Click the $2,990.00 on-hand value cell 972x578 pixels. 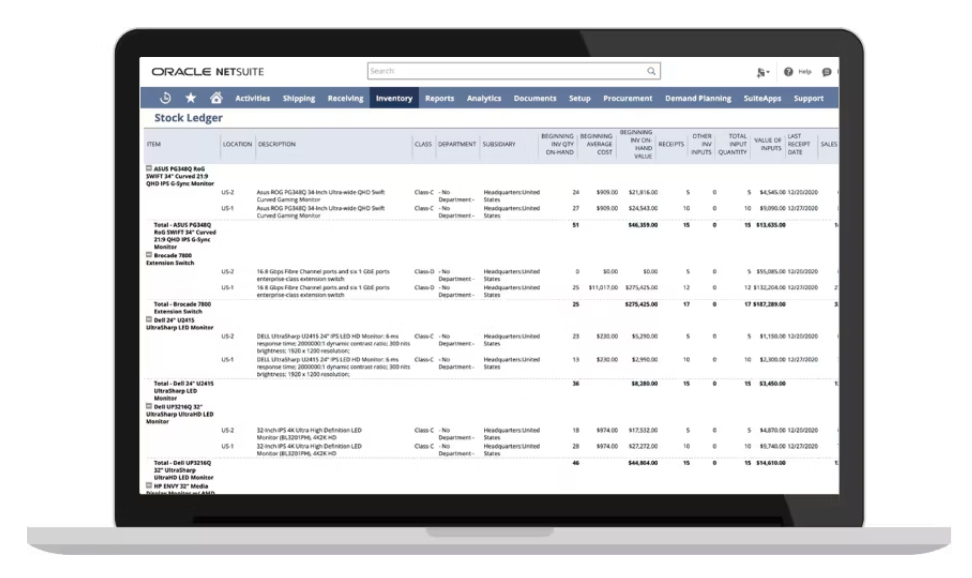click(645, 360)
